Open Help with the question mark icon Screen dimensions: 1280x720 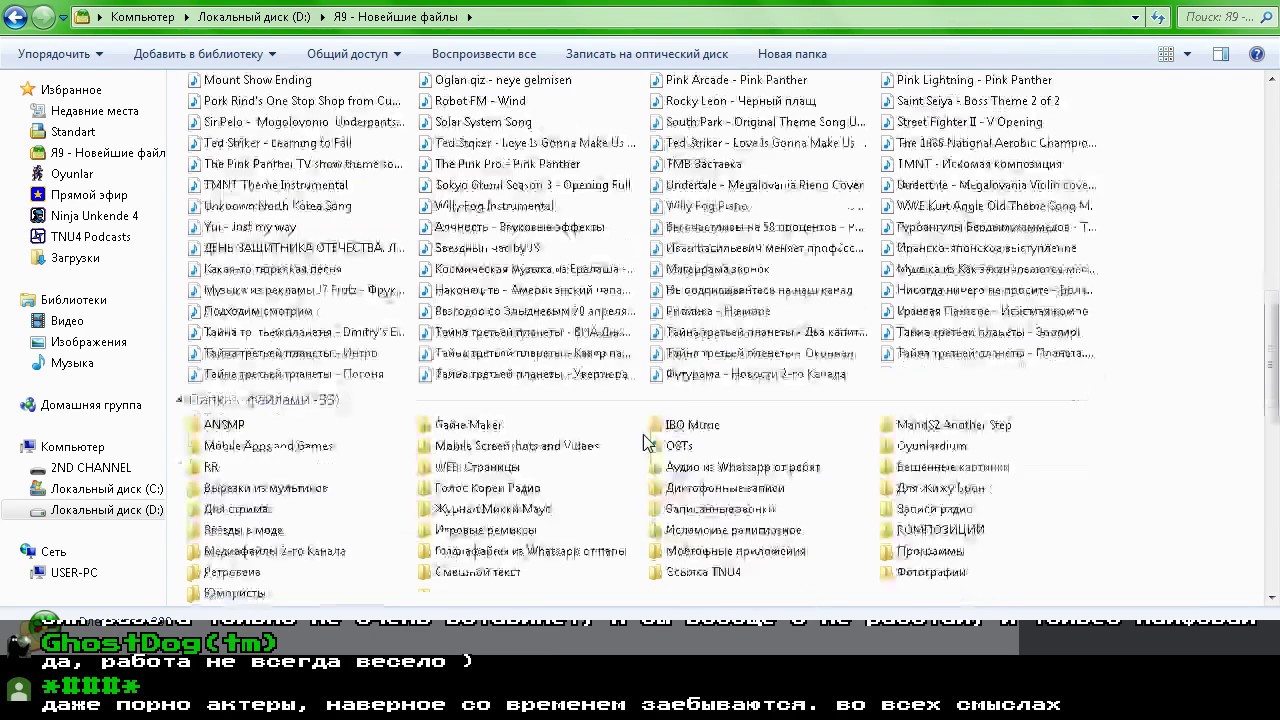pos(1257,54)
